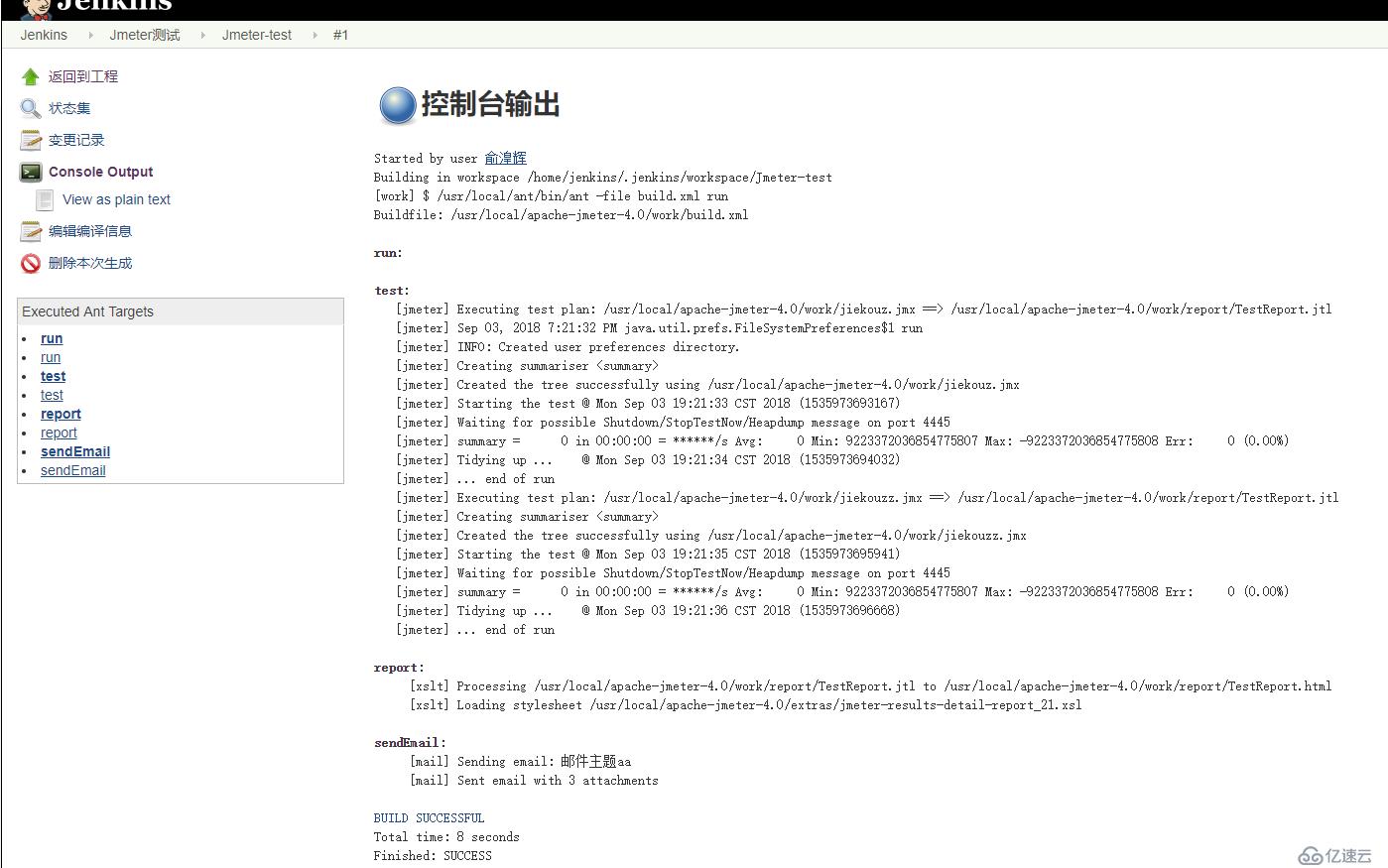Open the 变更记录 sidebar link
This screenshot has height=868, width=1388.
[76, 140]
